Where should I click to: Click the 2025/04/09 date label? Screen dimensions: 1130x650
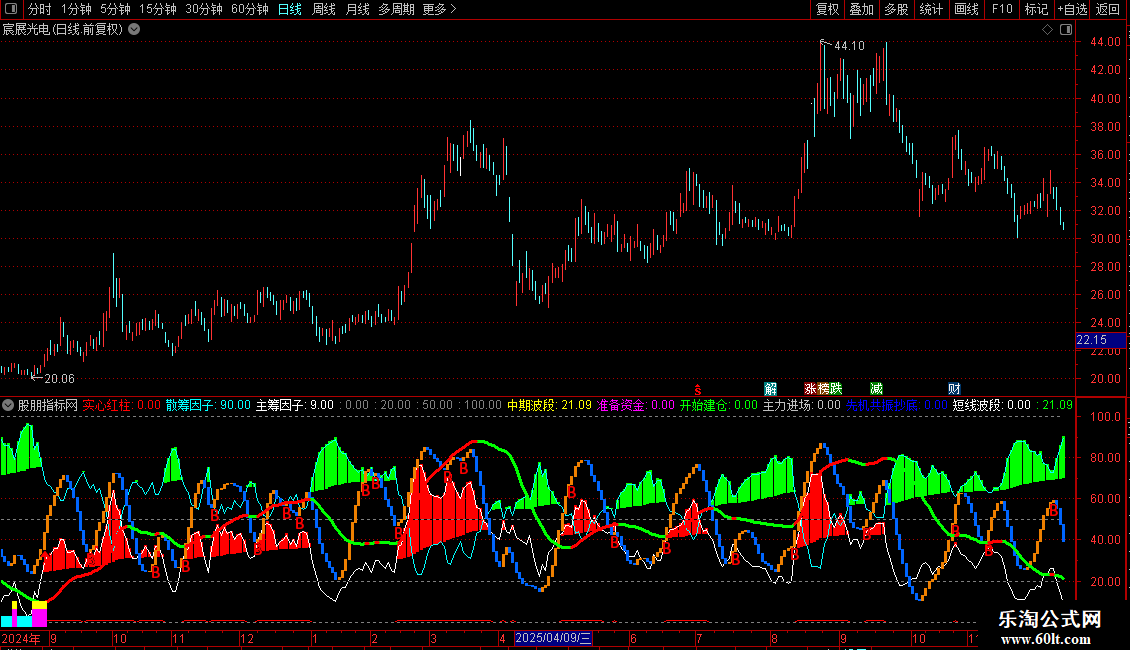coord(553,638)
